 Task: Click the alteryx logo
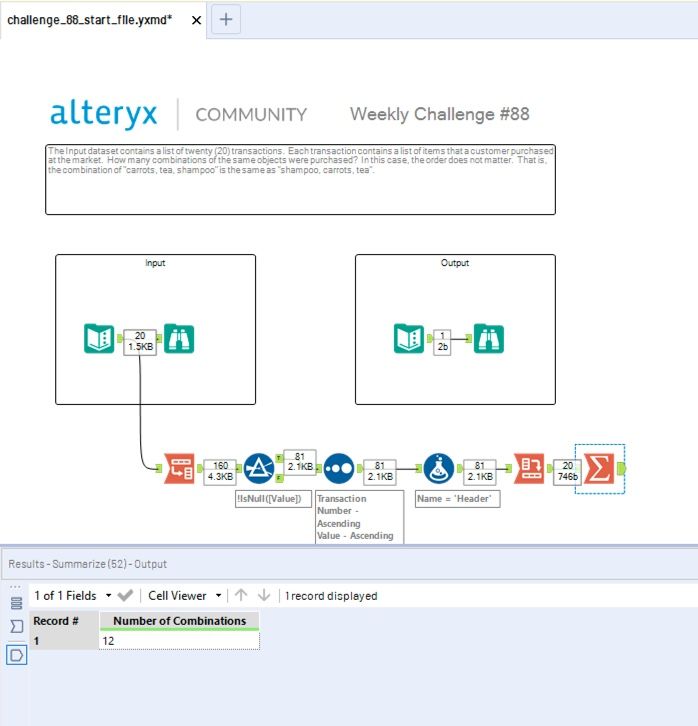tap(104, 114)
